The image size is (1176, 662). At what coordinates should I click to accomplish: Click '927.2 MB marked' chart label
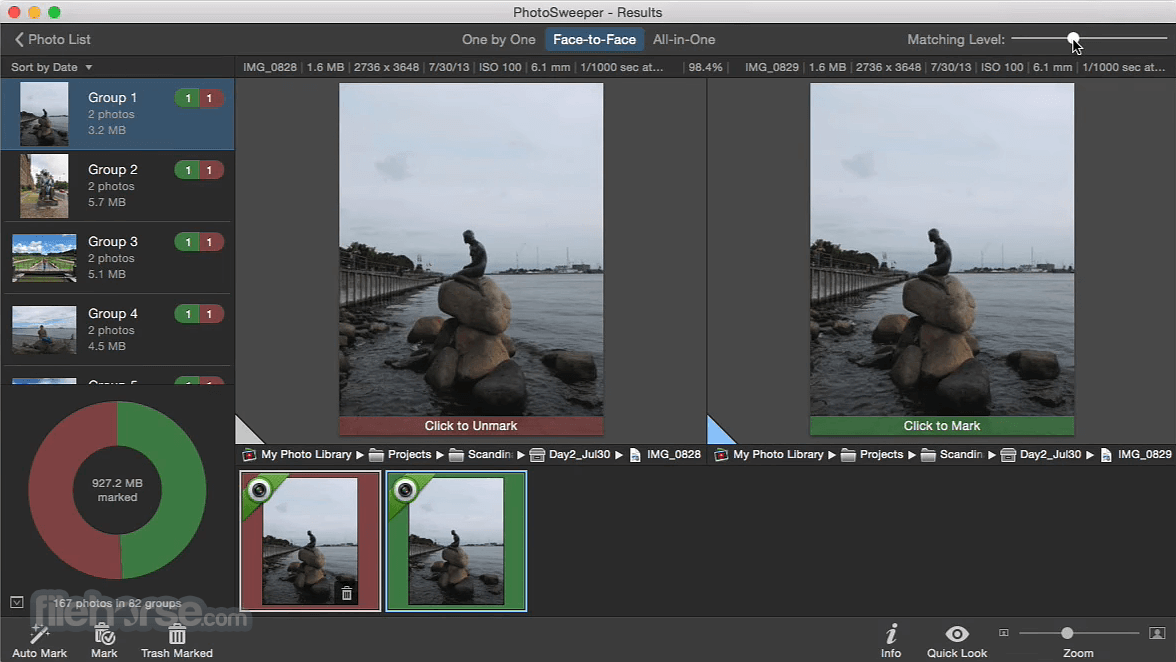pyautogui.click(x=117, y=490)
